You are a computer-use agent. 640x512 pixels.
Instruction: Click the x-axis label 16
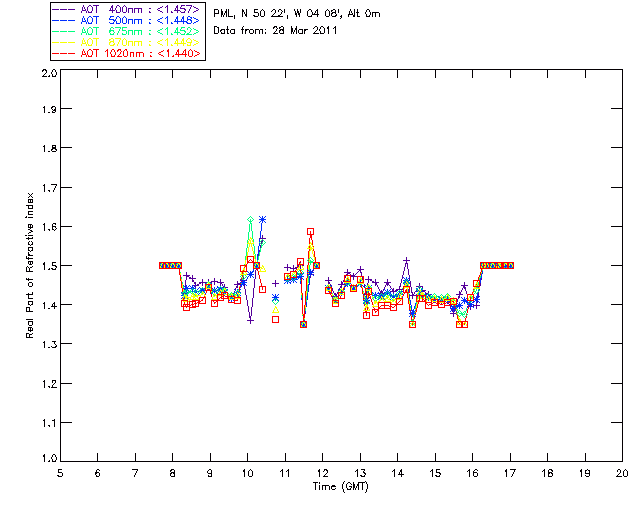click(x=473, y=473)
